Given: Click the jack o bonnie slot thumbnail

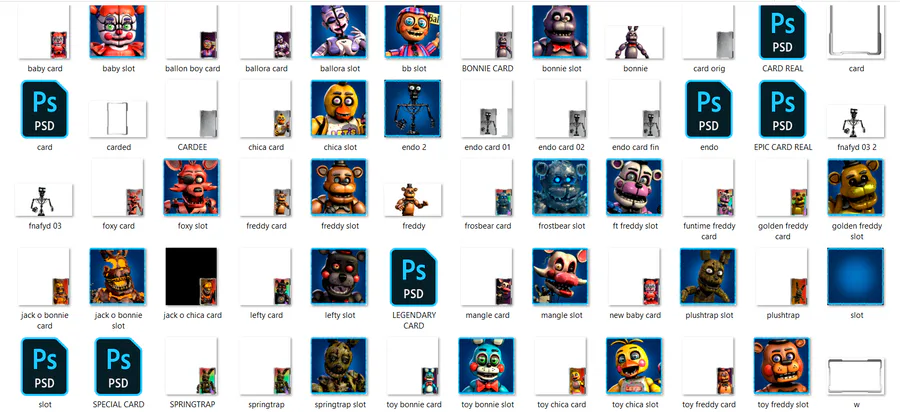Looking at the screenshot, I should pos(118,277).
